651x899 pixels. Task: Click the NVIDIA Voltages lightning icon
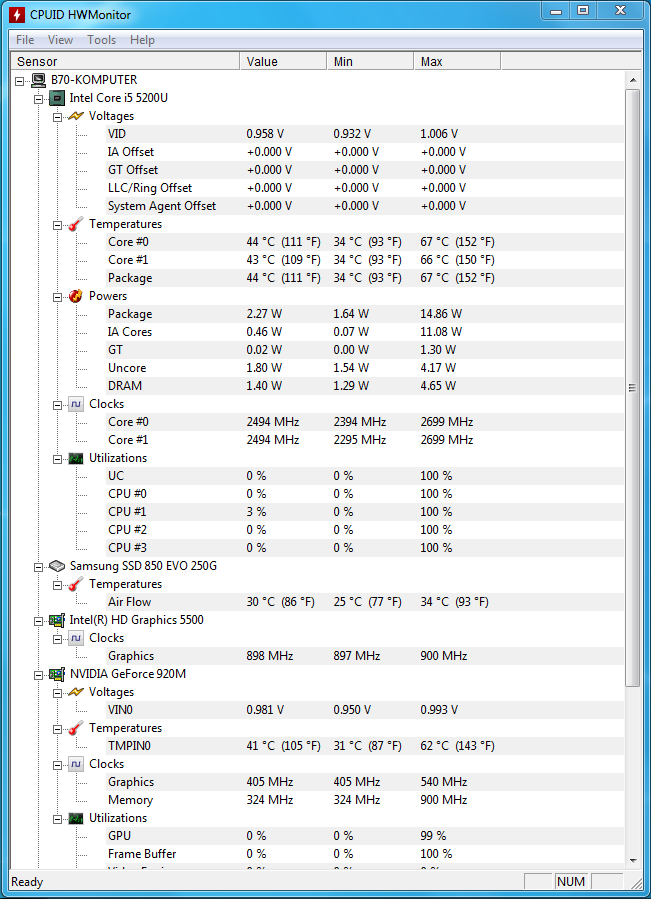coord(76,692)
